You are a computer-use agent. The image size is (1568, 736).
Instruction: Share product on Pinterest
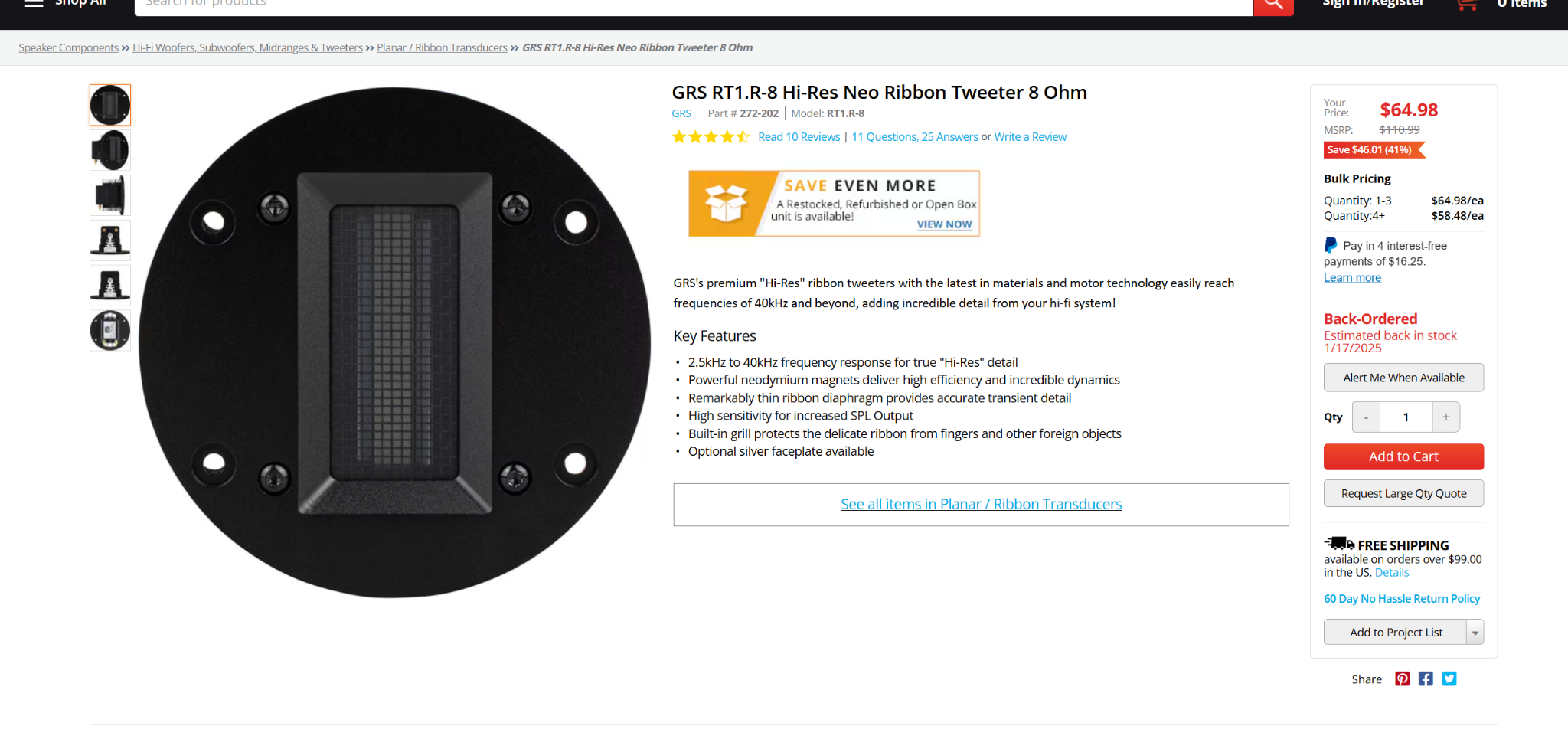(x=1402, y=679)
